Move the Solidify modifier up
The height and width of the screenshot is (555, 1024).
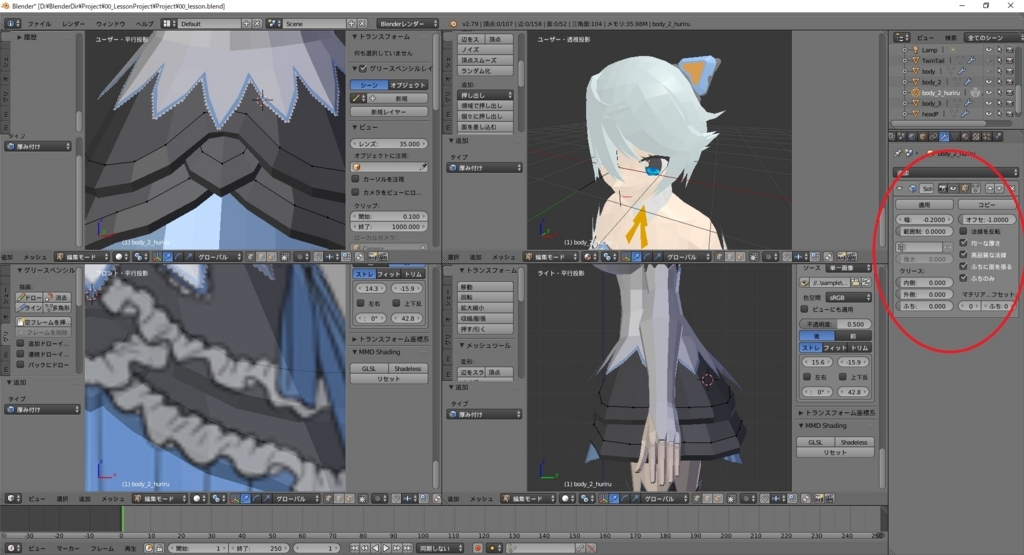click(989, 188)
